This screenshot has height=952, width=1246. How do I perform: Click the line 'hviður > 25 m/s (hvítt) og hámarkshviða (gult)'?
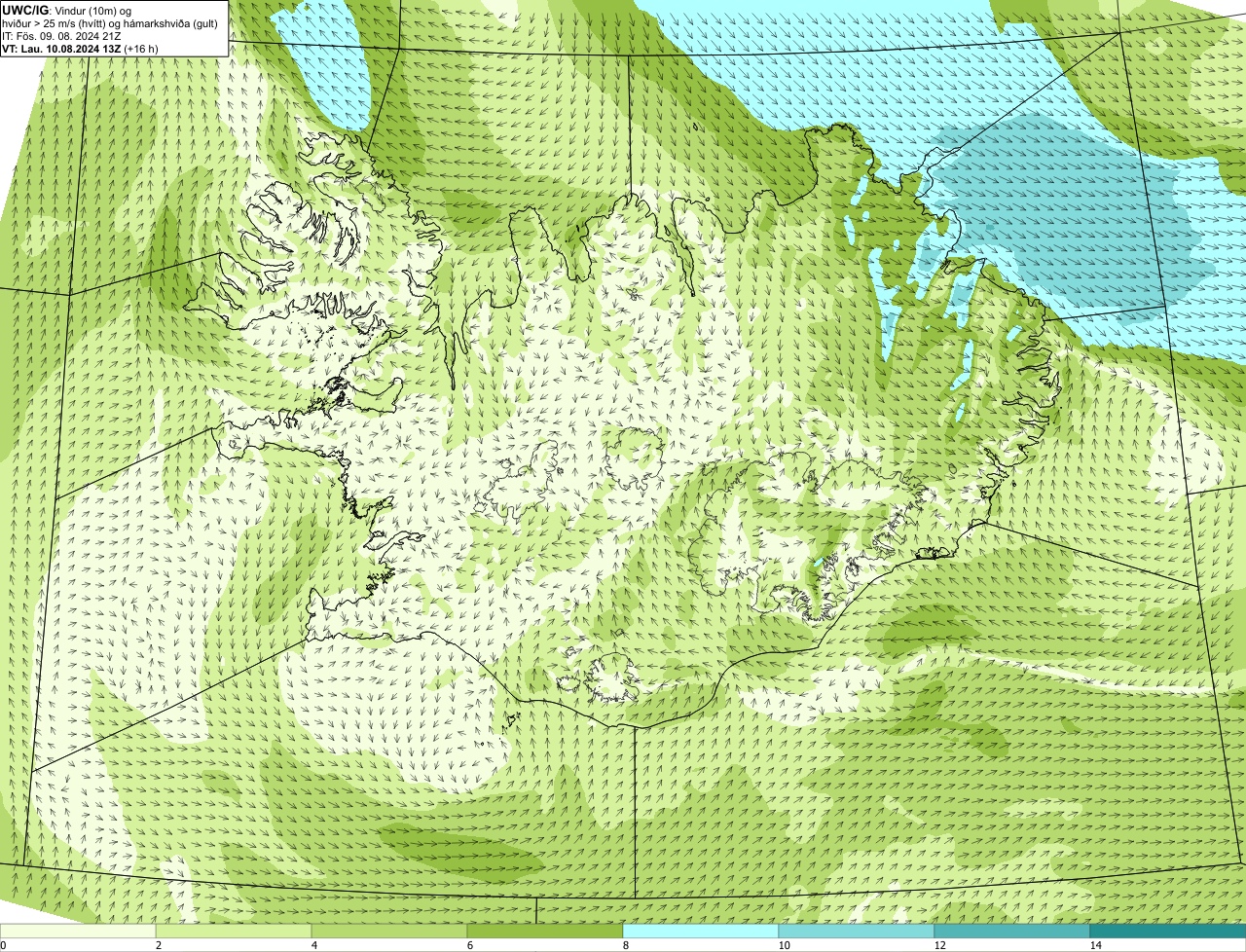point(110,22)
